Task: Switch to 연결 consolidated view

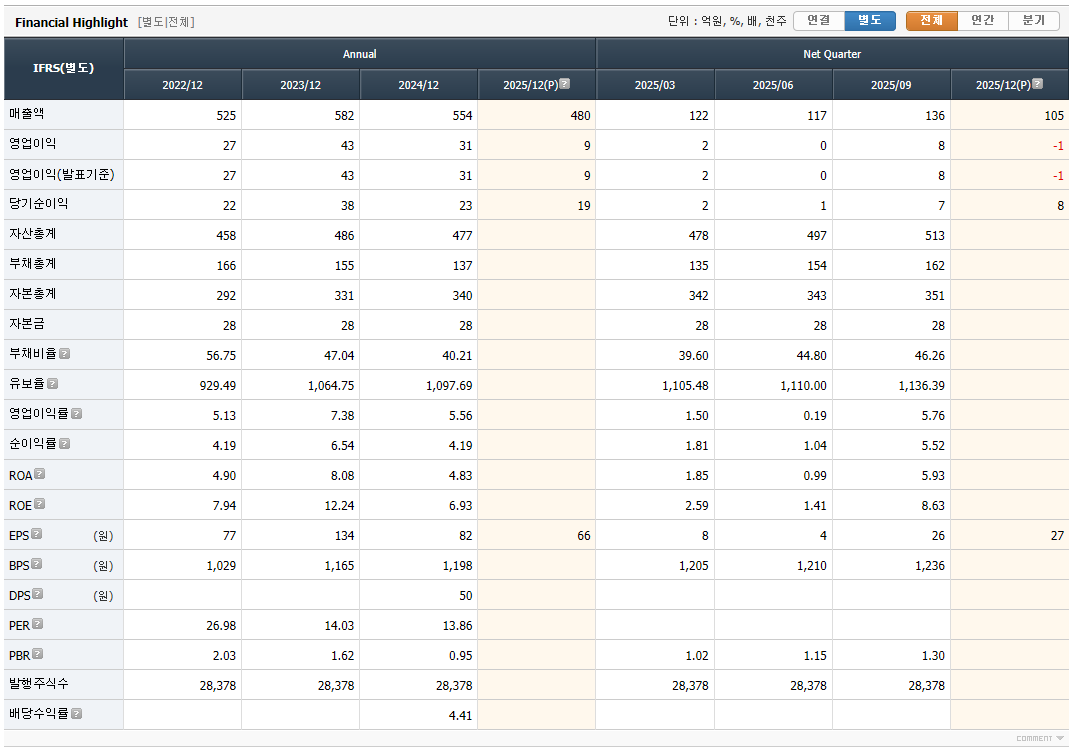Action: (819, 21)
